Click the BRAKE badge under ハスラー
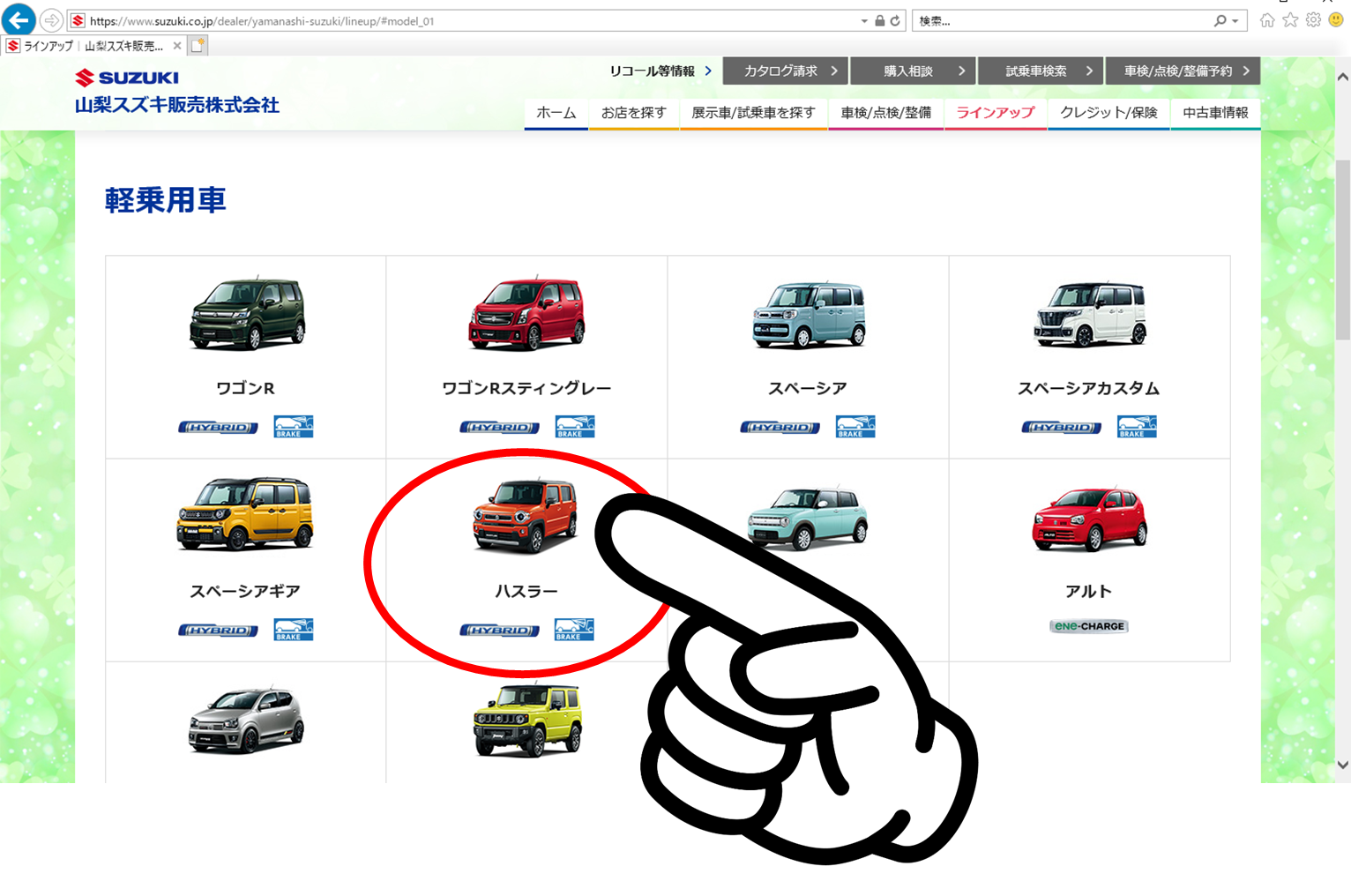Screen dimensions: 1351x896 pos(574,630)
